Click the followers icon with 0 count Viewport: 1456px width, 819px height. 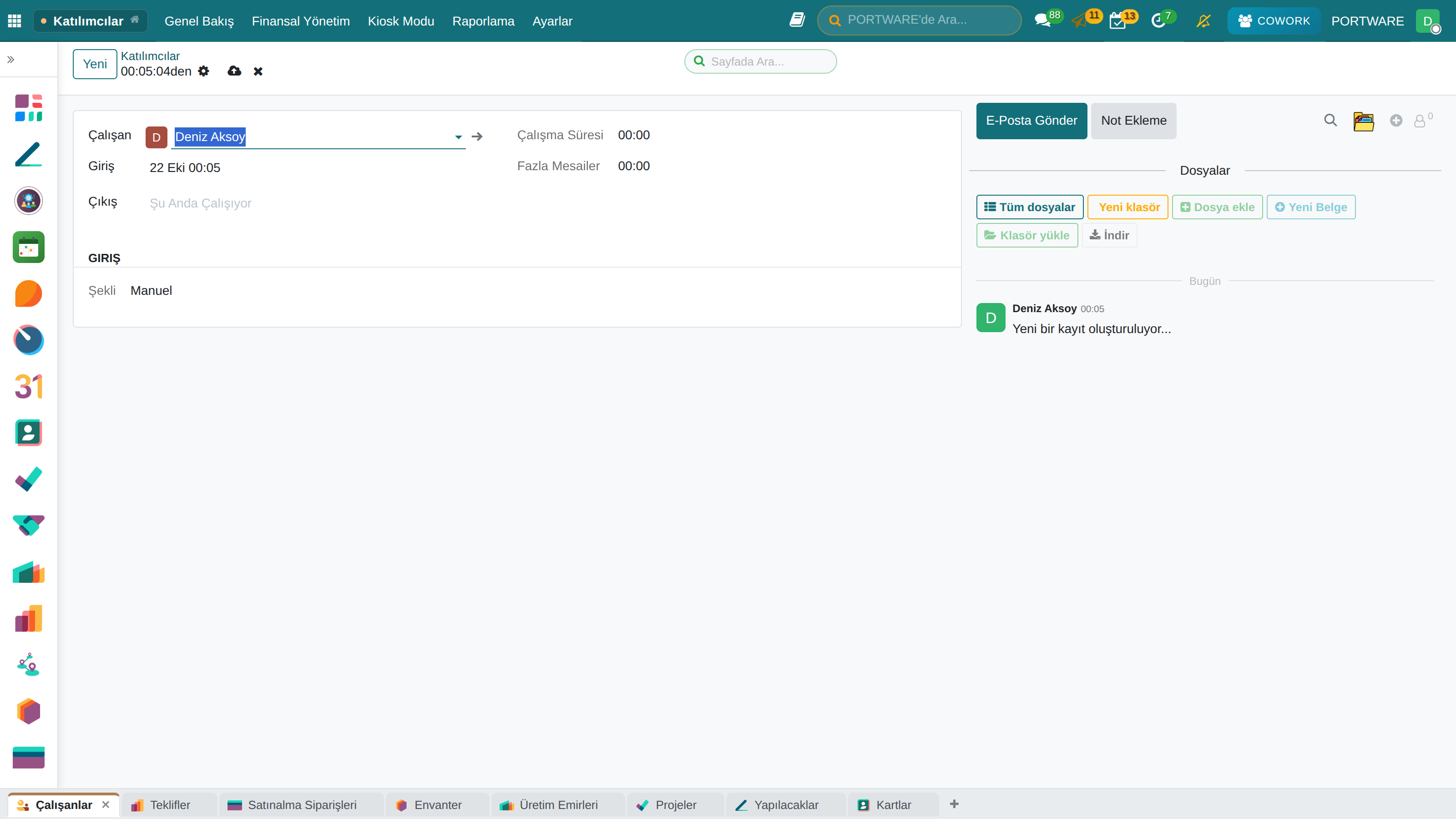point(1423,120)
